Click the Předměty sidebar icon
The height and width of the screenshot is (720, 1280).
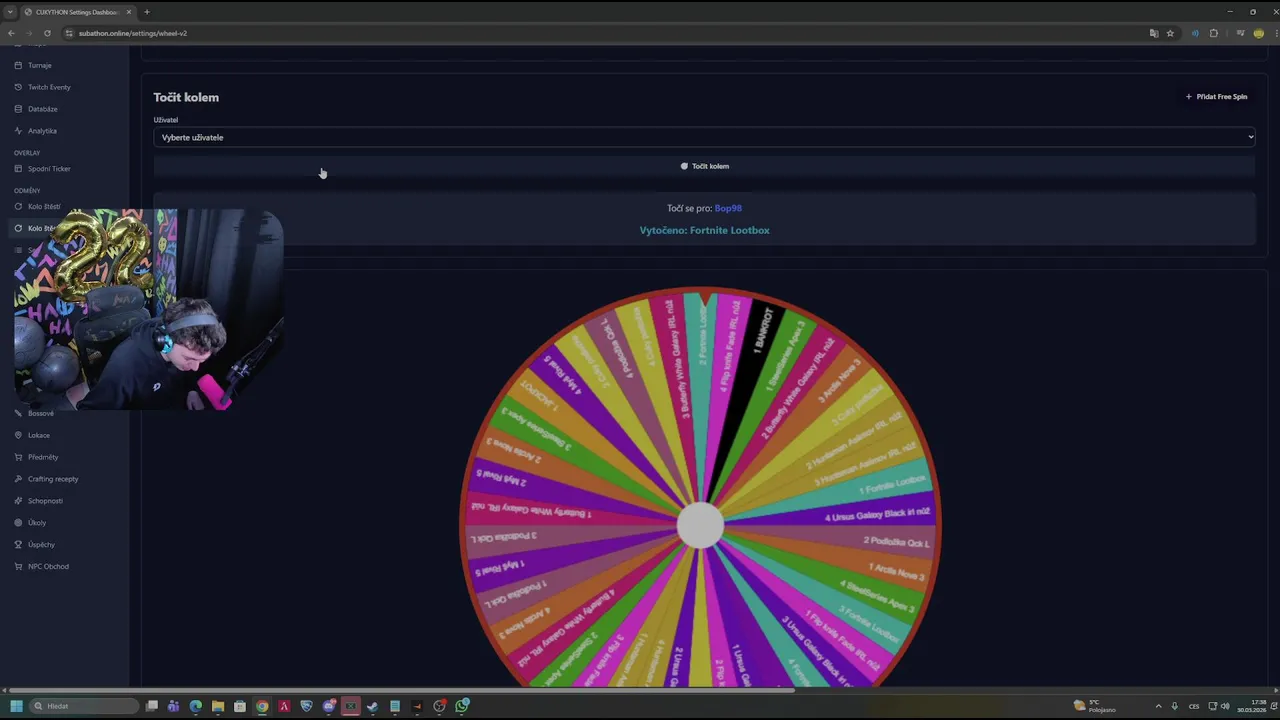pos(18,457)
